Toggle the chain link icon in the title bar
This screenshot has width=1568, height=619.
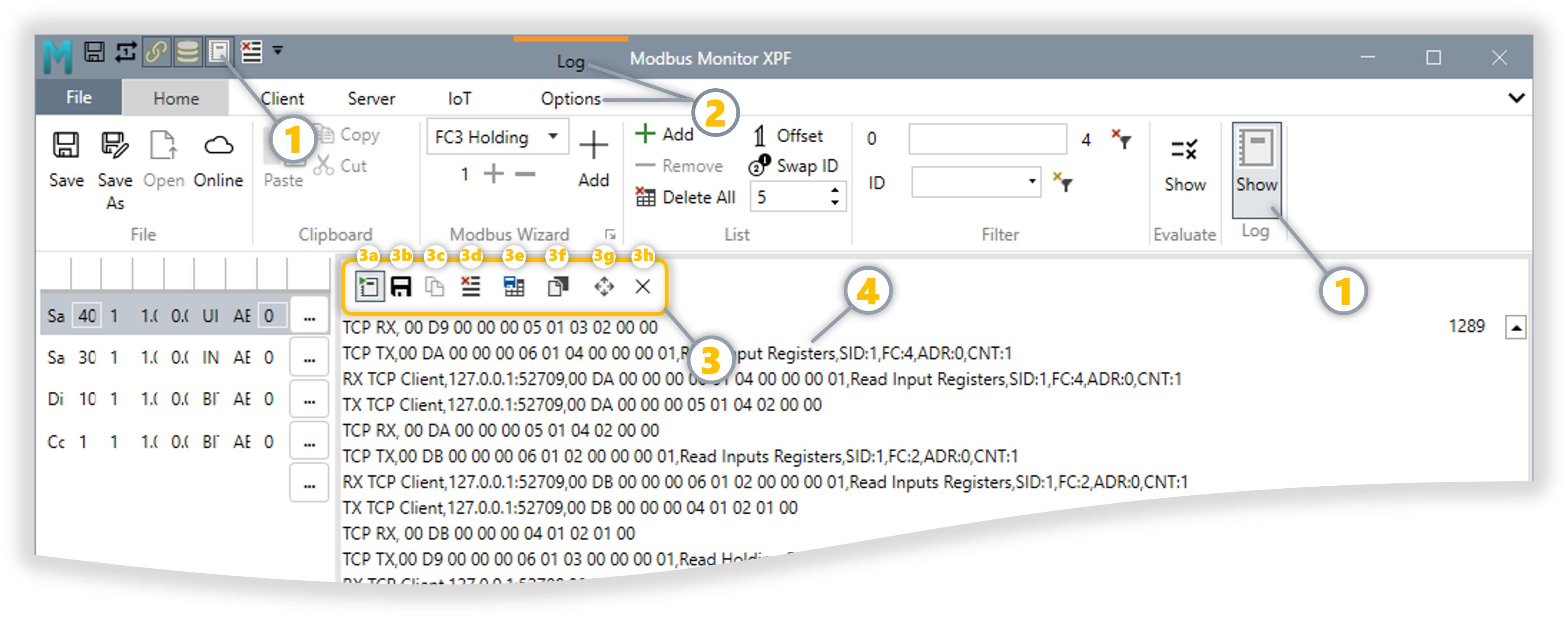pyautogui.click(x=157, y=52)
